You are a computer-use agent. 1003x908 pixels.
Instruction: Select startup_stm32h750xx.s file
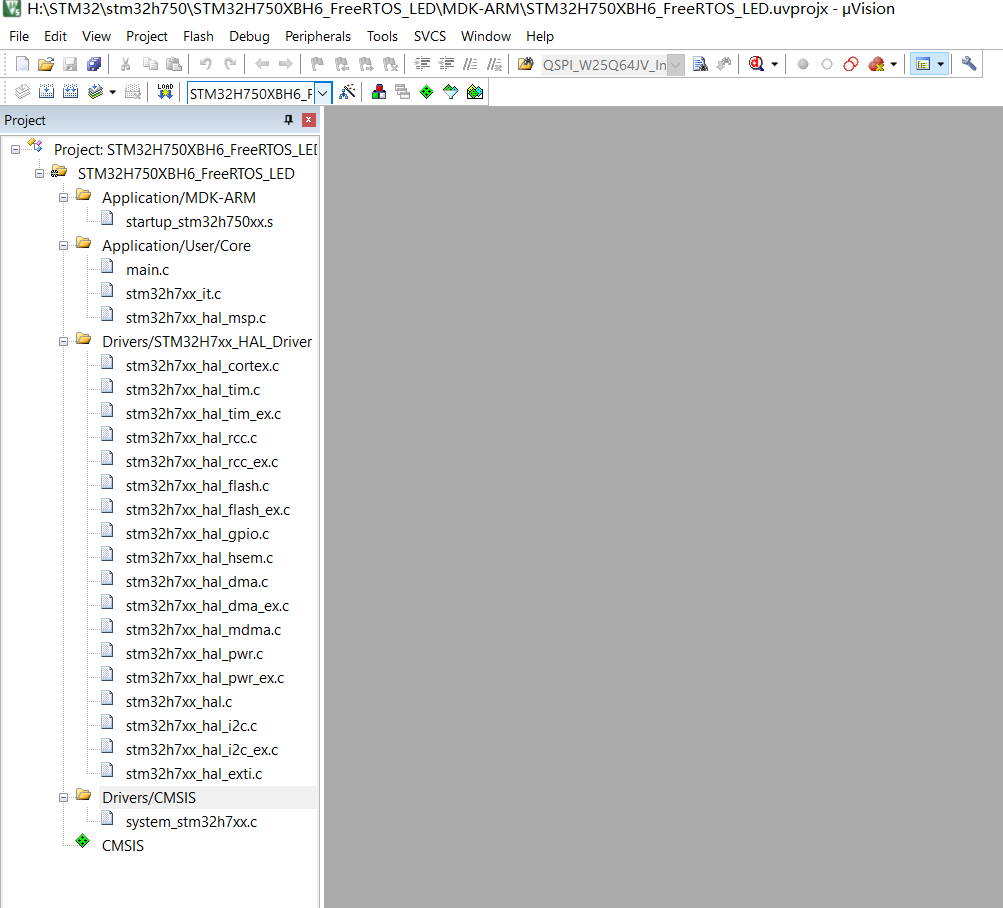click(x=200, y=222)
